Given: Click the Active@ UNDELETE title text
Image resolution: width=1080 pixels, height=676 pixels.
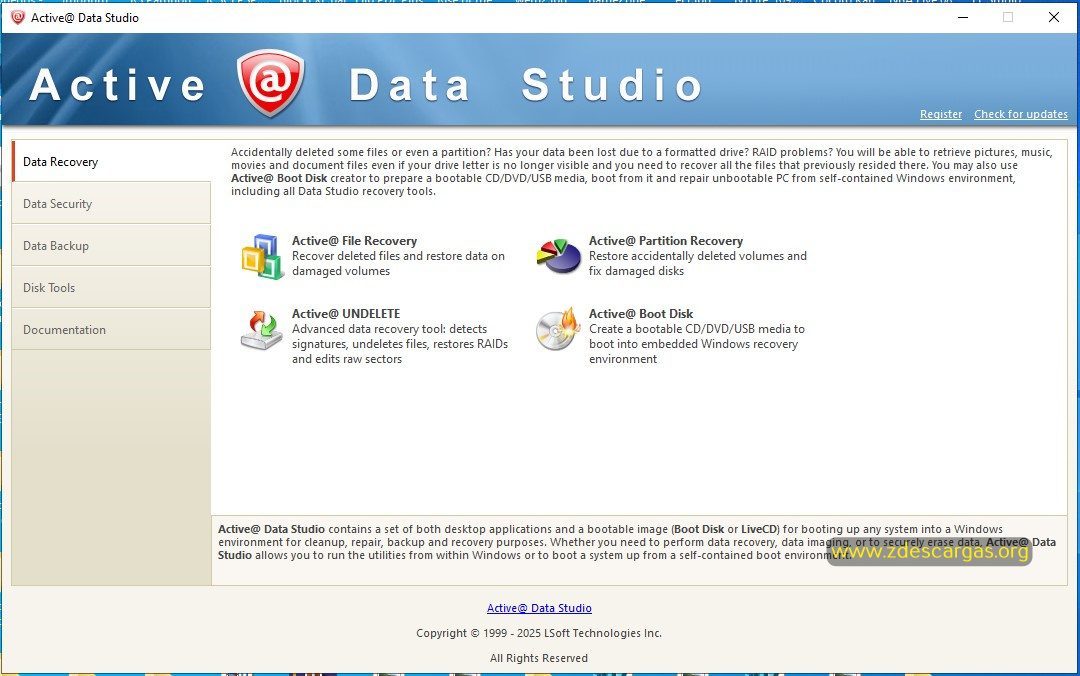Looking at the screenshot, I should click(346, 314).
